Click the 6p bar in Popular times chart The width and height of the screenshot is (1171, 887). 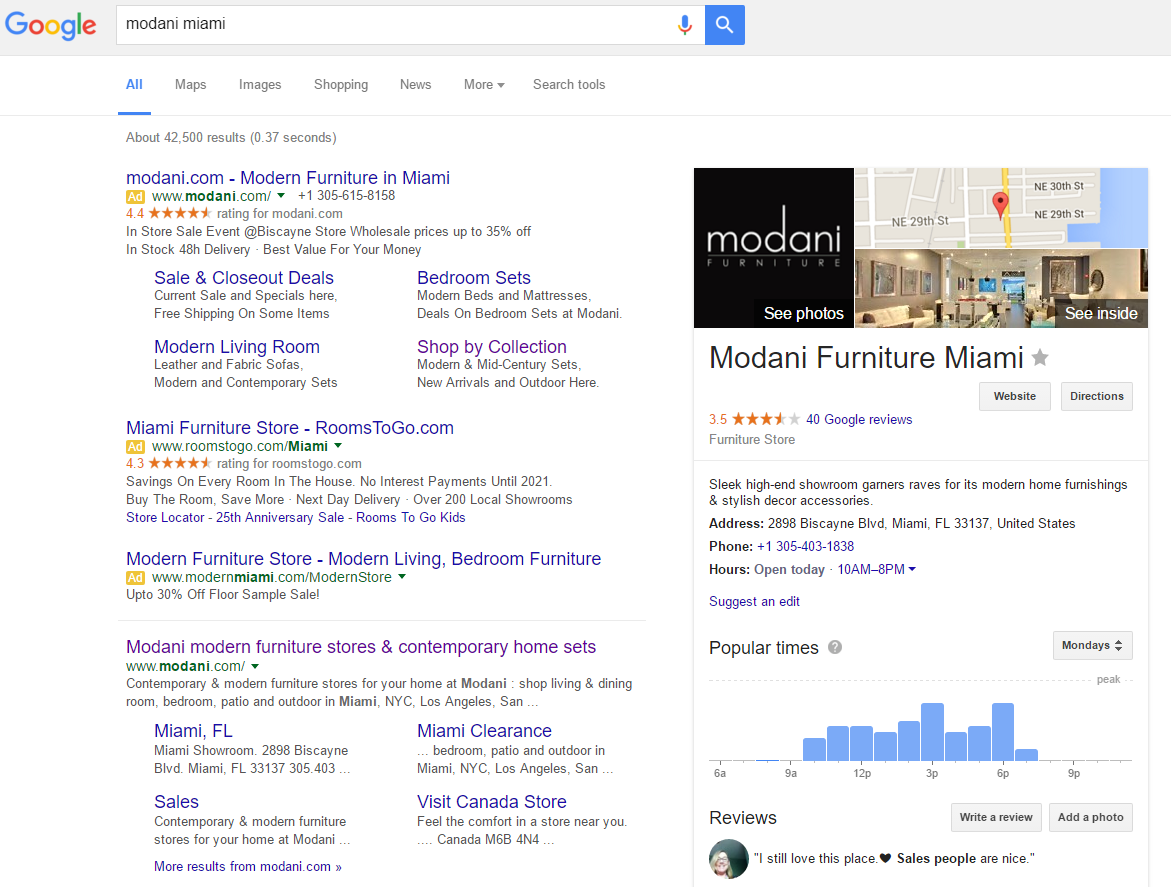click(x=1003, y=732)
